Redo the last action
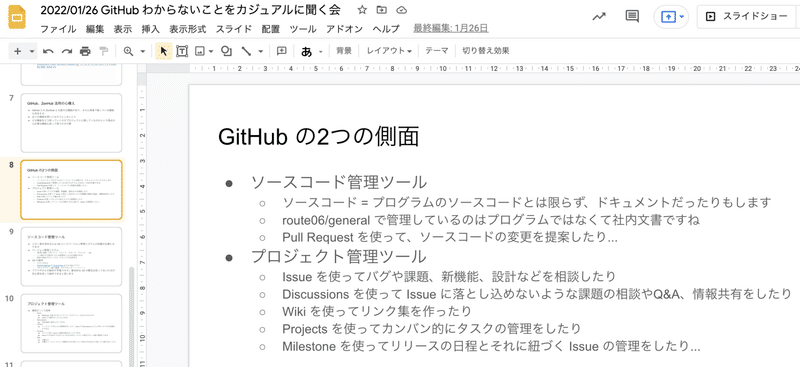Viewport: 800px width, 367px height. click(67, 51)
